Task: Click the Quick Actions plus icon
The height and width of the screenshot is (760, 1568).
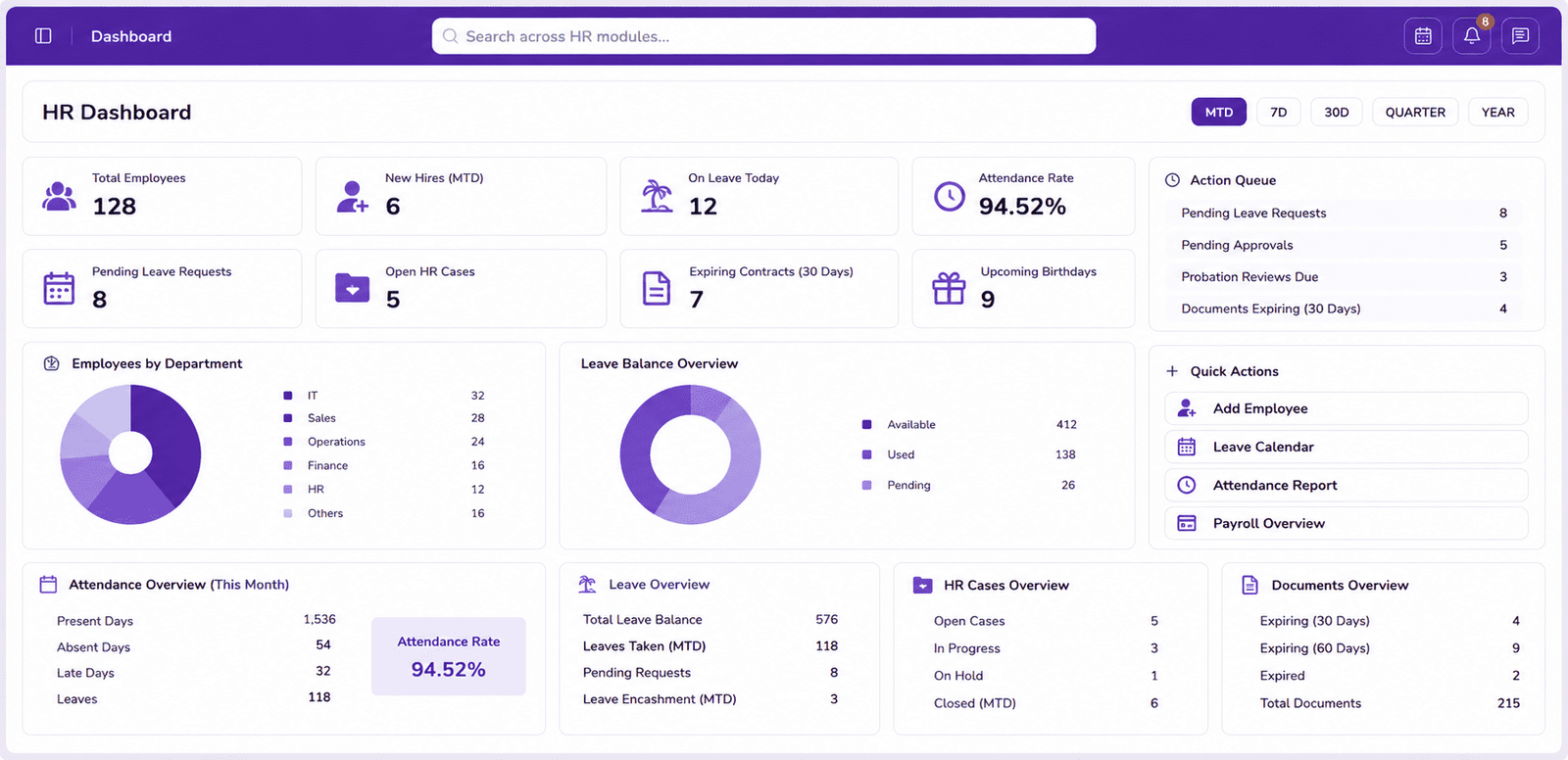Action: point(1172,371)
